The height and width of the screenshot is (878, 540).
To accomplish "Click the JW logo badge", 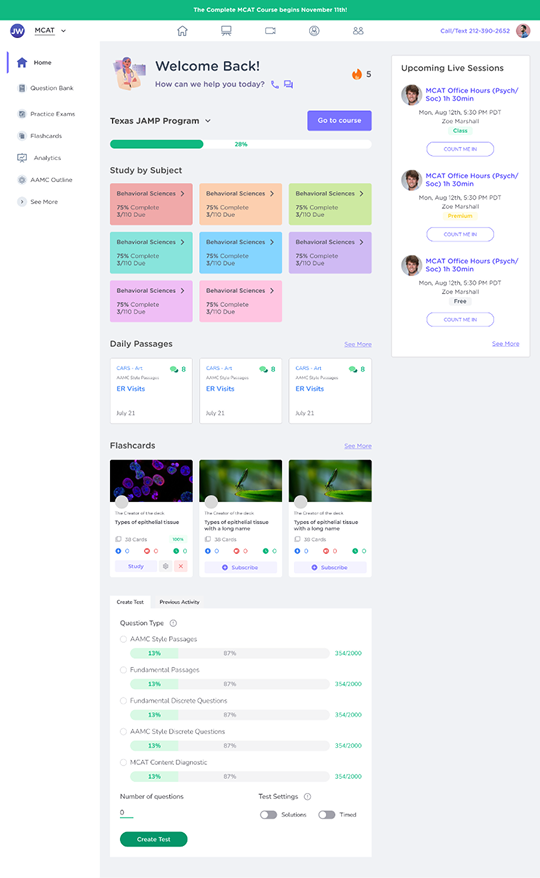I will (x=17, y=31).
